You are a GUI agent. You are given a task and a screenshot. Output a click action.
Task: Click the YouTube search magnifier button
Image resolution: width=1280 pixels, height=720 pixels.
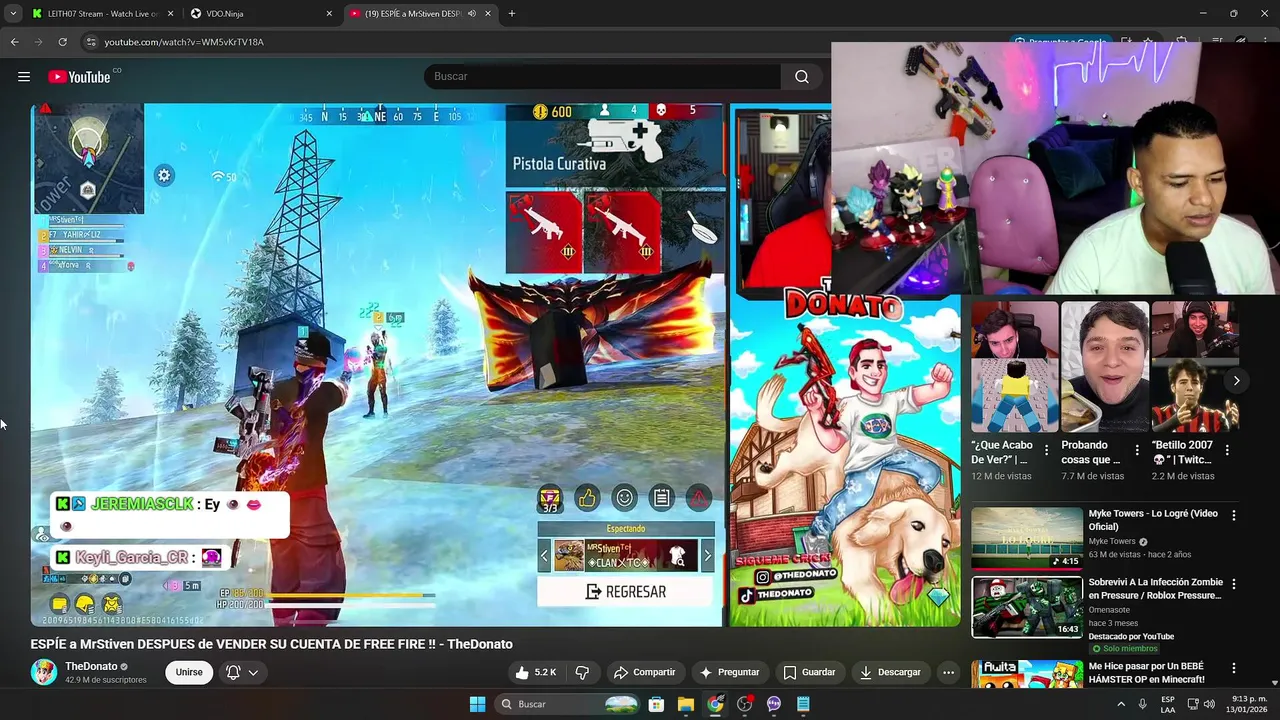point(802,77)
